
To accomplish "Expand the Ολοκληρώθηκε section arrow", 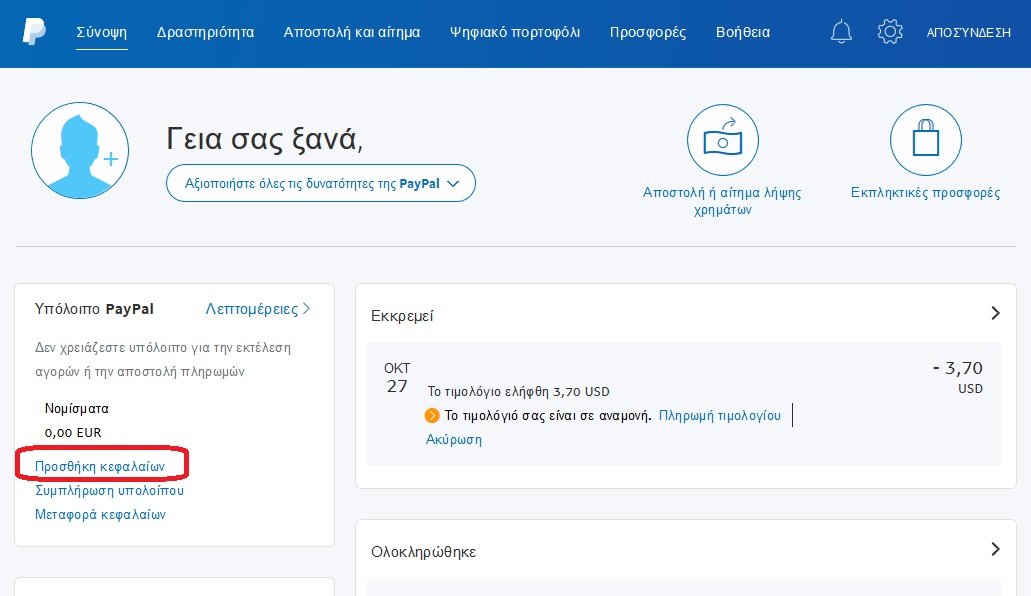I will tap(995, 549).
